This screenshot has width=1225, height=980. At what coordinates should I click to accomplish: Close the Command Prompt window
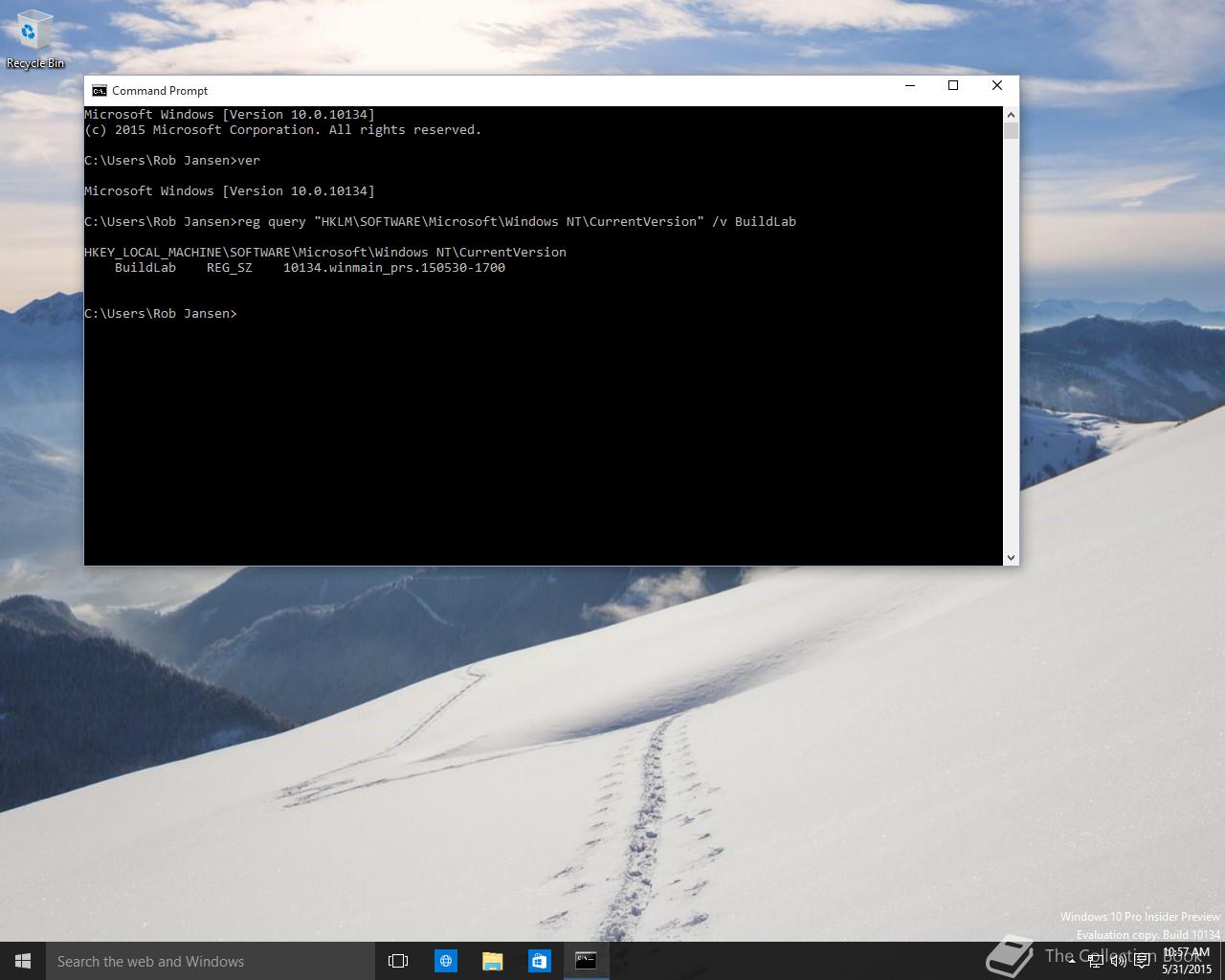[x=997, y=86]
